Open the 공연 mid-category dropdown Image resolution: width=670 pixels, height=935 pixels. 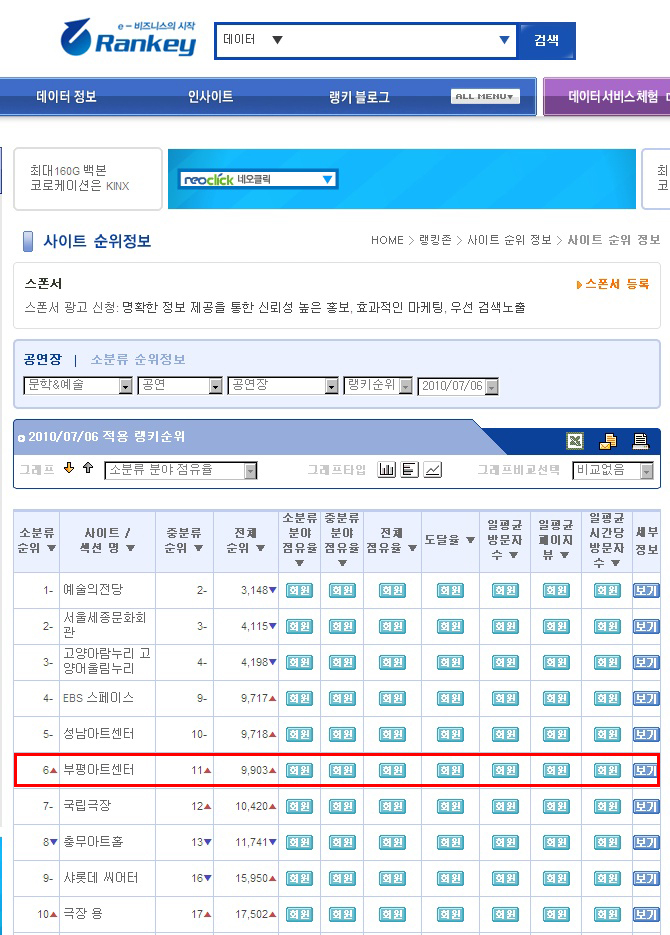[x=180, y=386]
